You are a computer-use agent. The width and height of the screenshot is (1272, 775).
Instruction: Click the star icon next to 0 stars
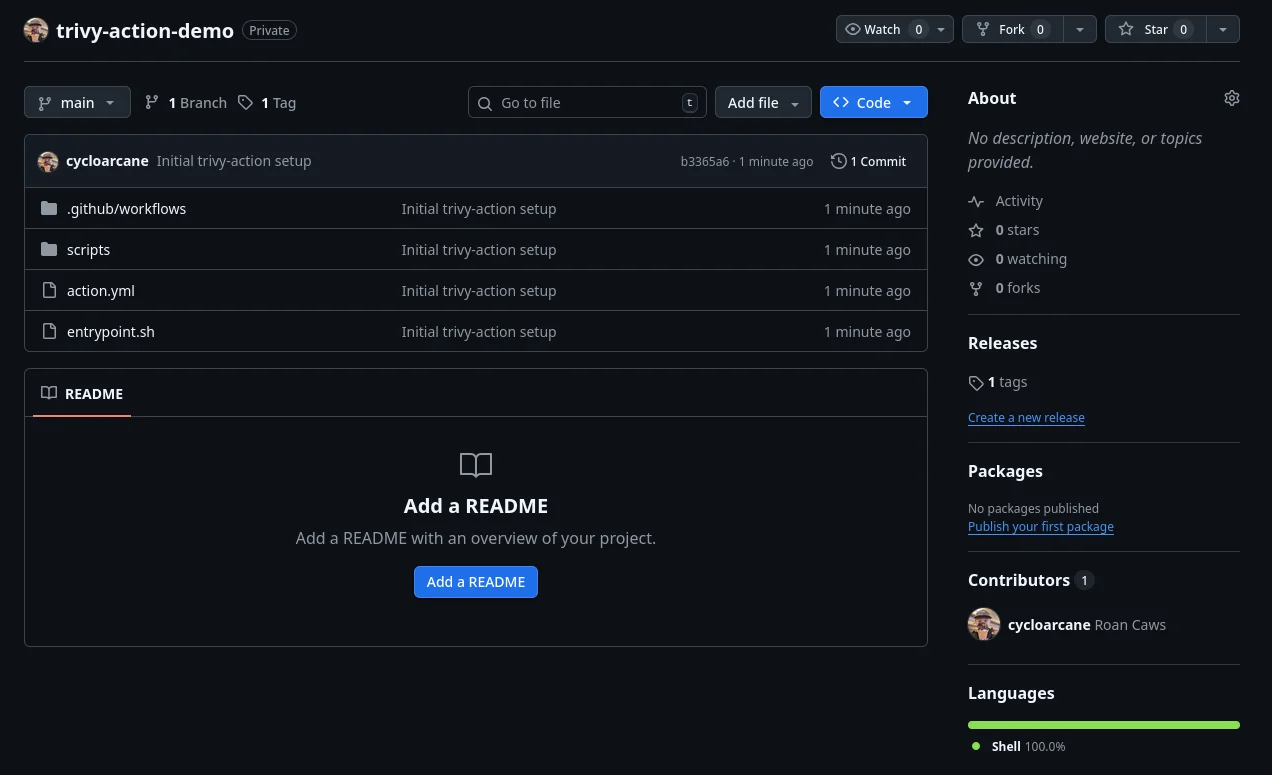click(976, 230)
